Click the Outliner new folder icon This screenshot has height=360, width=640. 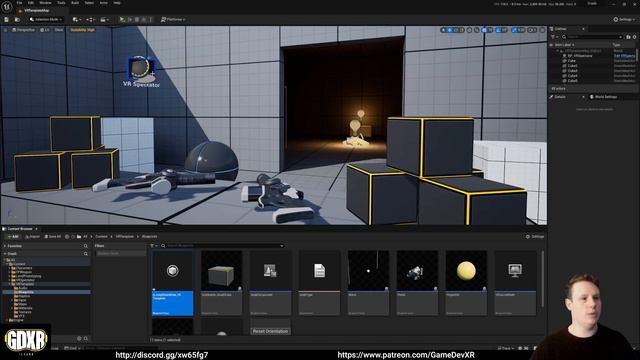tap(629, 37)
